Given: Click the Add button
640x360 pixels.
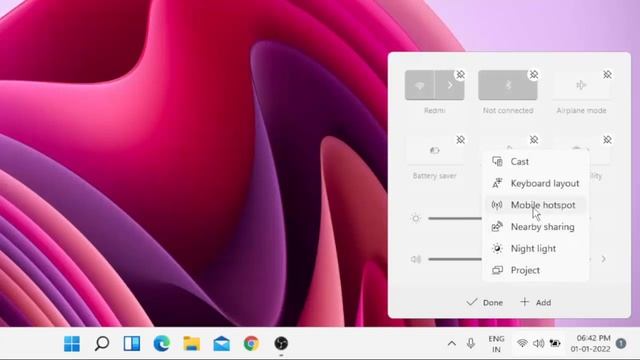Looking at the screenshot, I should [x=536, y=302].
